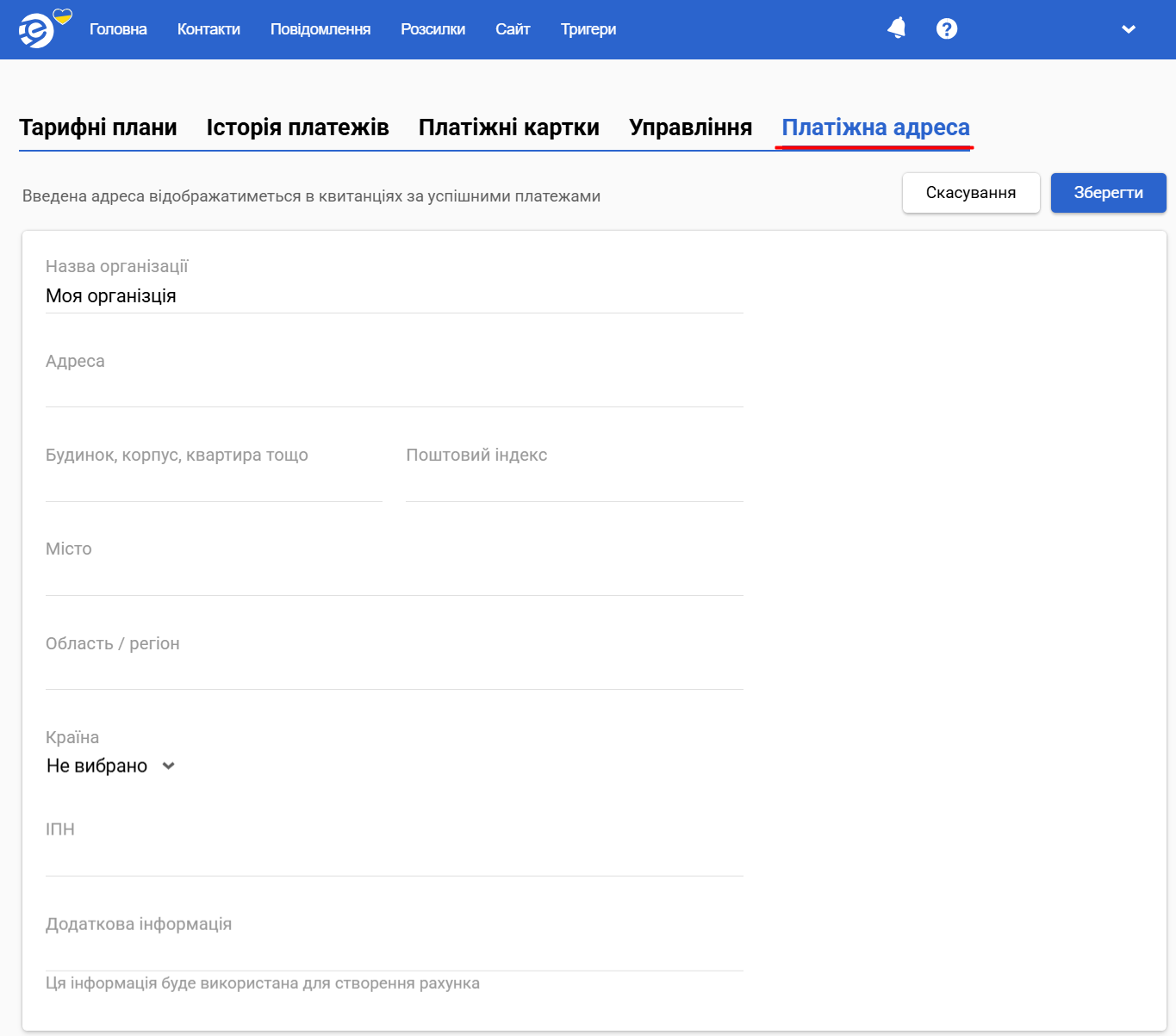1176x1036 pixels.
Task: Switch to the Платіжні картки tab
Action: [x=509, y=127]
